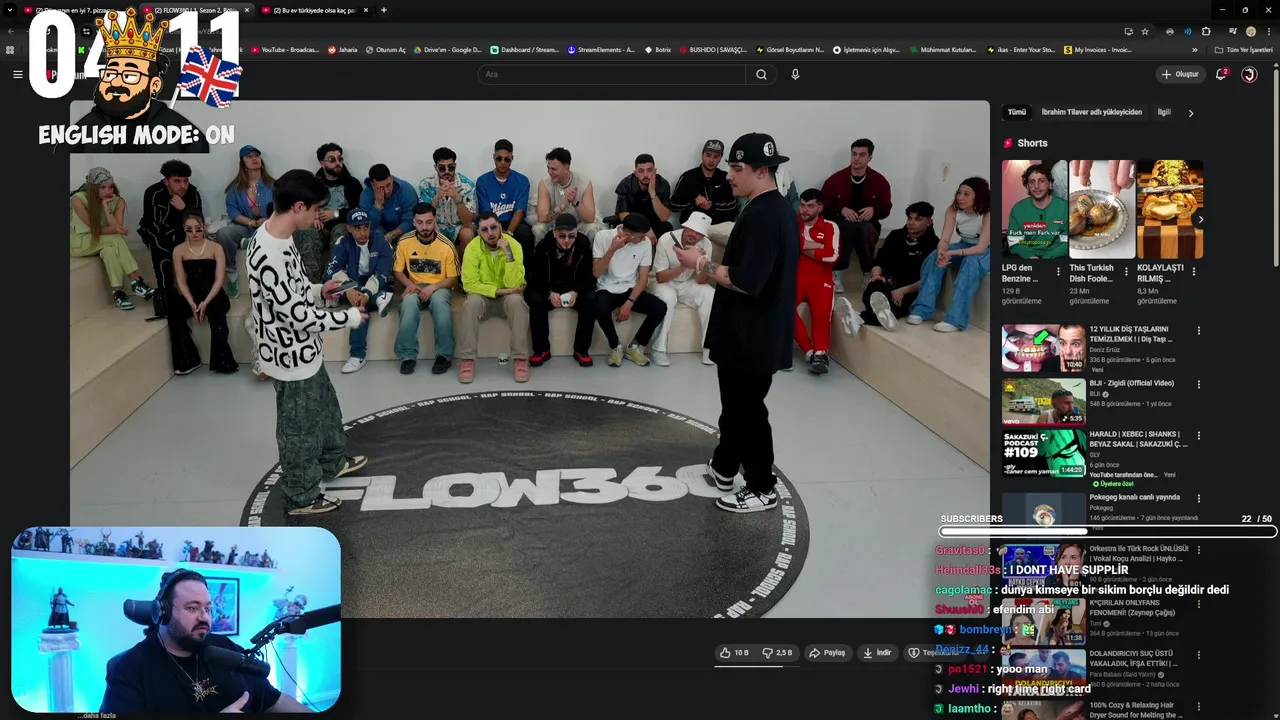1280x720 pixels.
Task: Select the Tümü filter chip
Action: 1016,113
